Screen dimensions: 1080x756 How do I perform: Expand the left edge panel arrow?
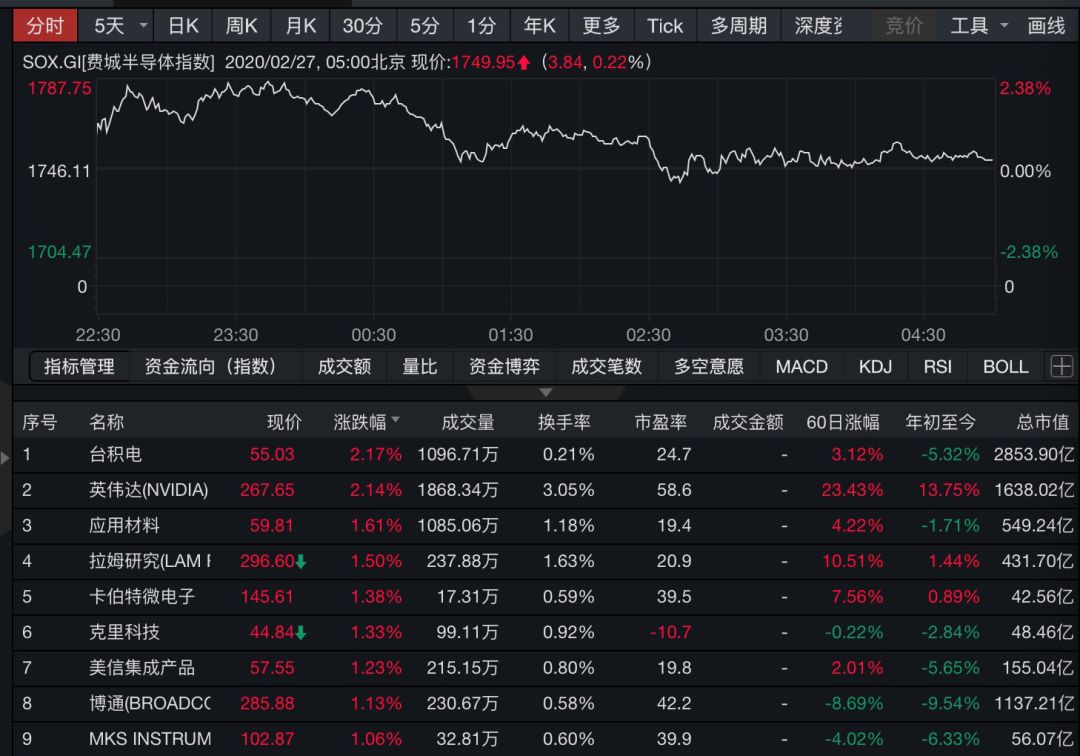tap(6, 458)
